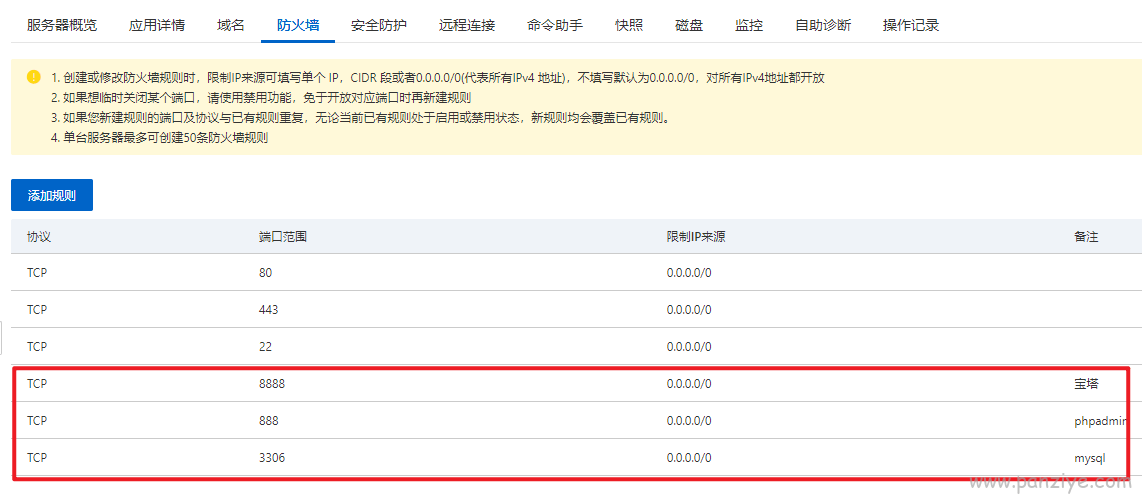Click 0.0.0.0/0 in the port 80 row
The height and width of the screenshot is (504, 1142).
pos(688,272)
